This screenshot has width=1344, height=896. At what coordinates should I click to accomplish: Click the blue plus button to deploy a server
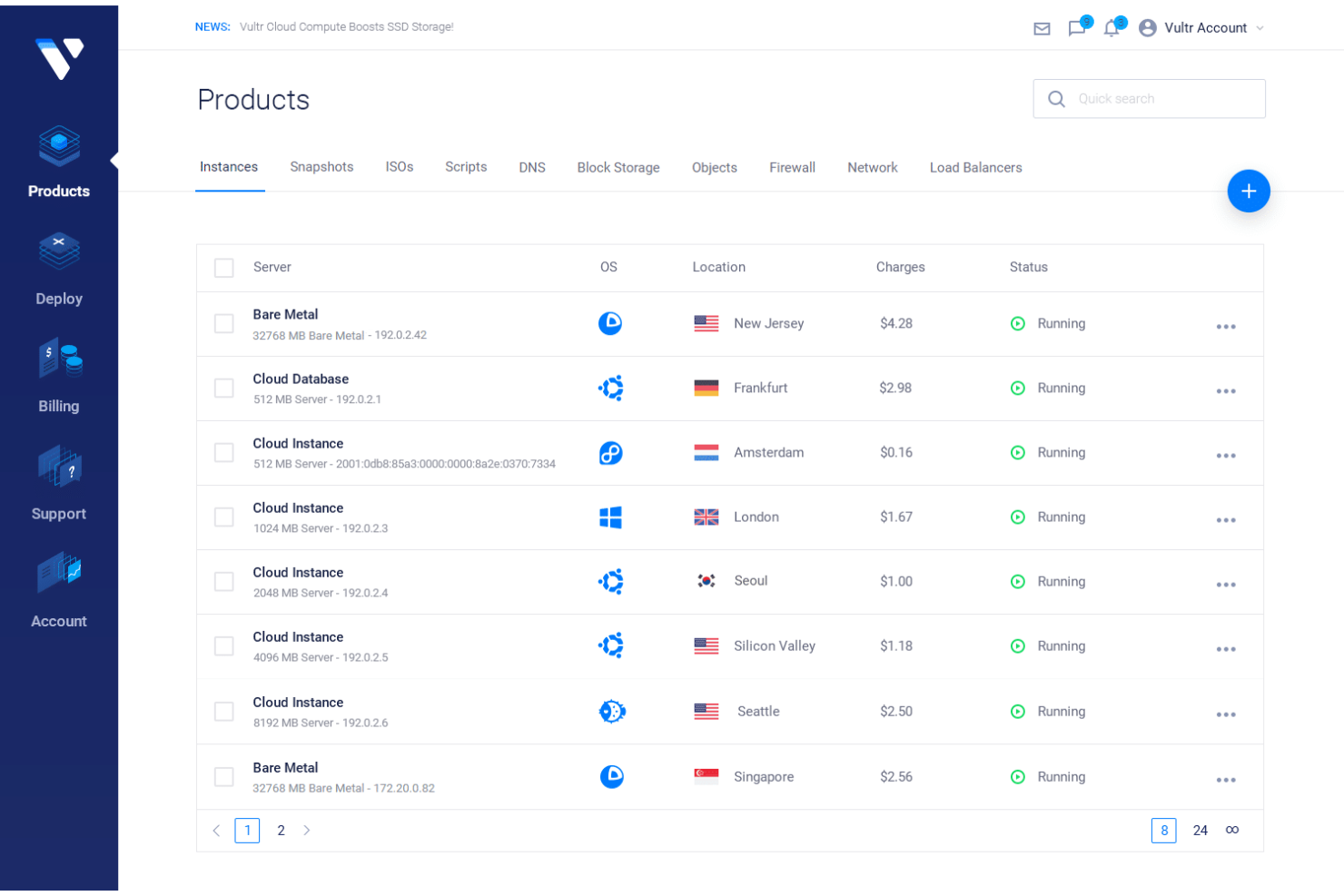tap(1249, 191)
